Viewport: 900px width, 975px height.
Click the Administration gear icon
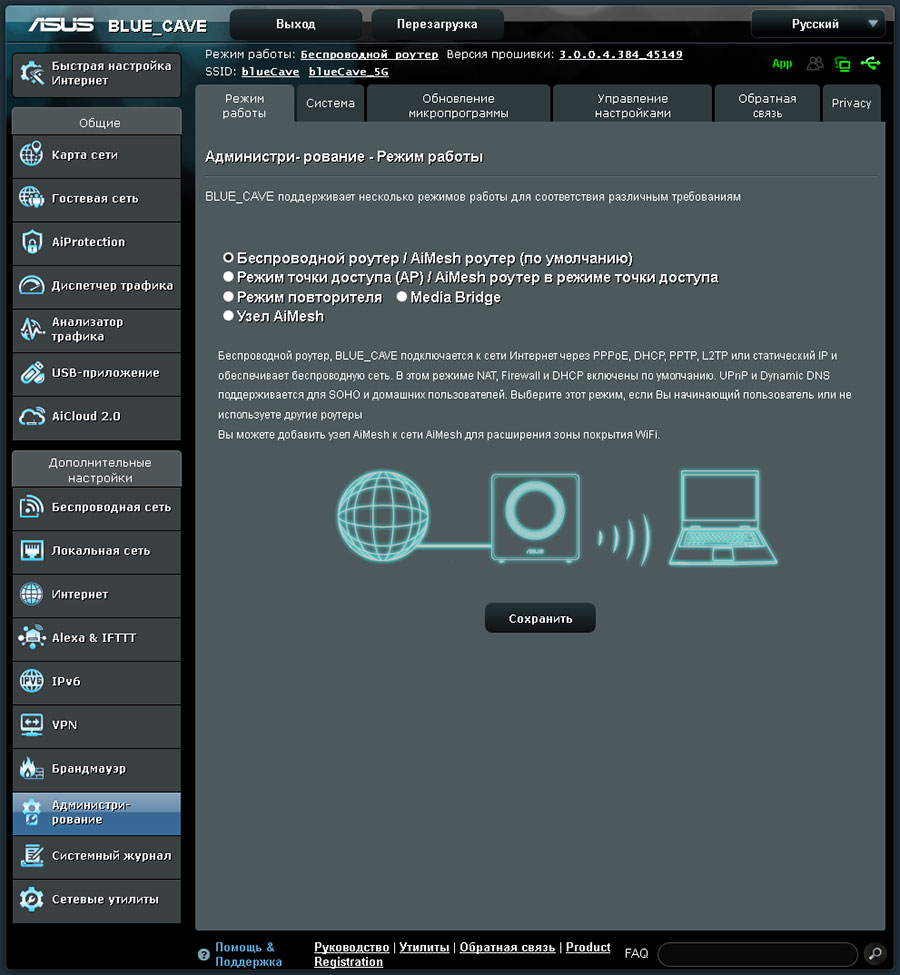[x=31, y=812]
